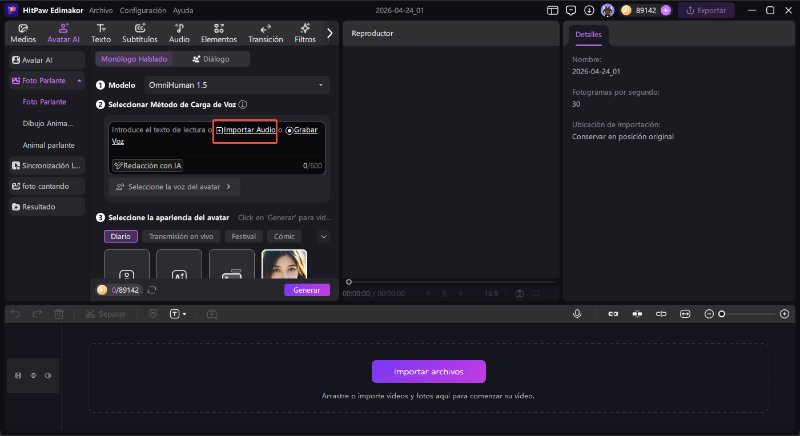
Task: Select the Transmisión en vivo category
Action: 181,236
